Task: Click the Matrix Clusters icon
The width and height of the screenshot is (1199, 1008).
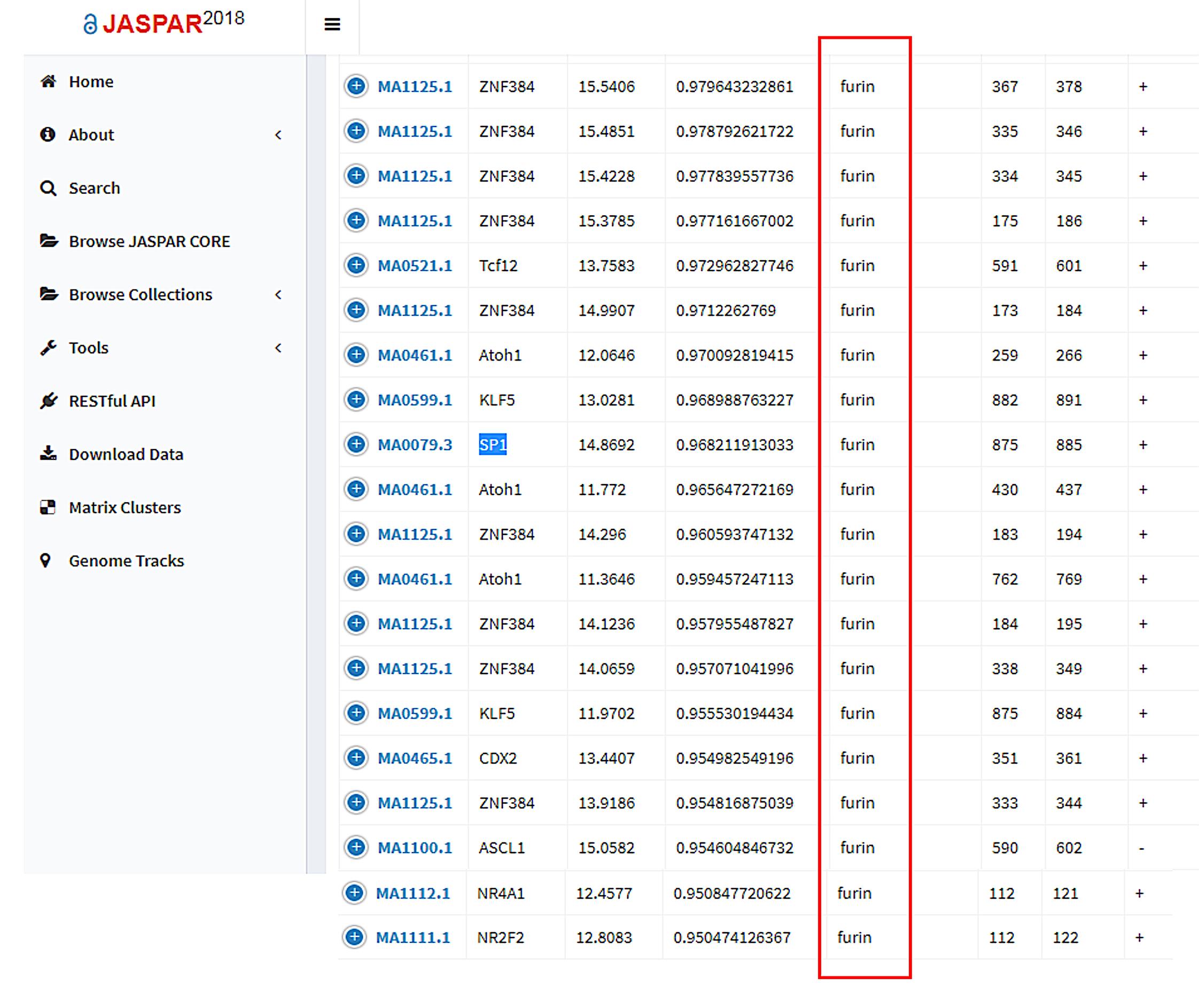Action: point(48,507)
